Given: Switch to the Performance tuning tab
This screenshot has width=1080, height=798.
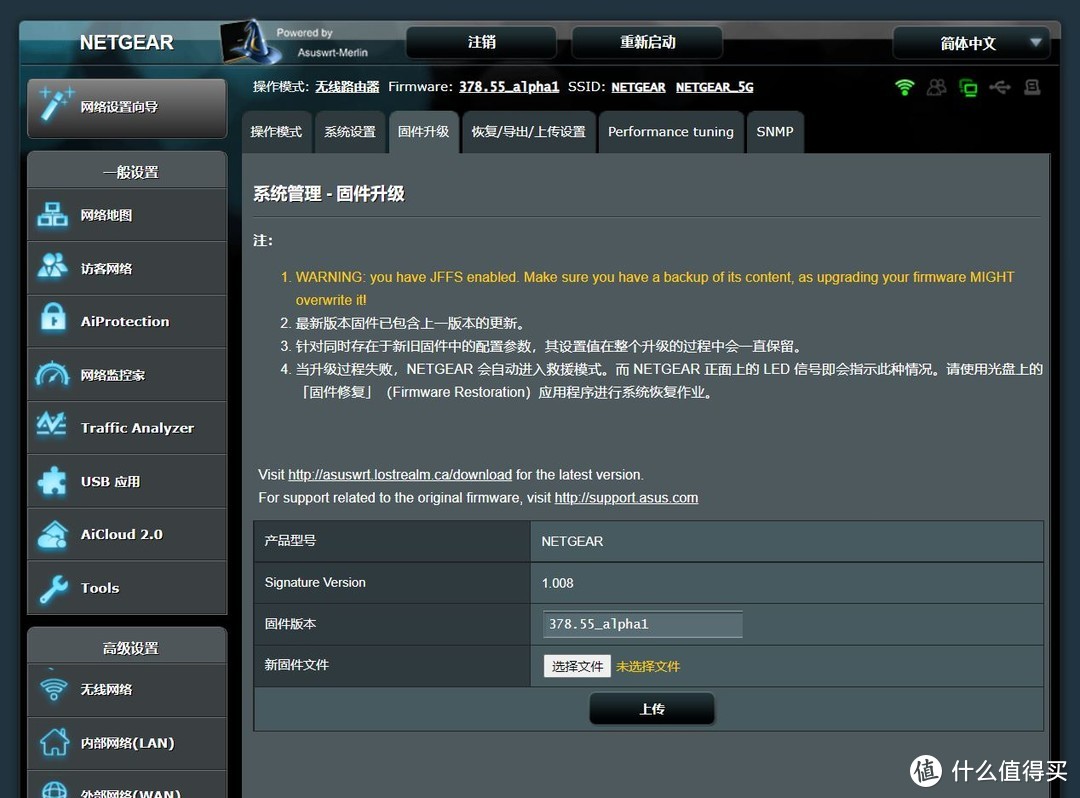Looking at the screenshot, I should click(670, 131).
